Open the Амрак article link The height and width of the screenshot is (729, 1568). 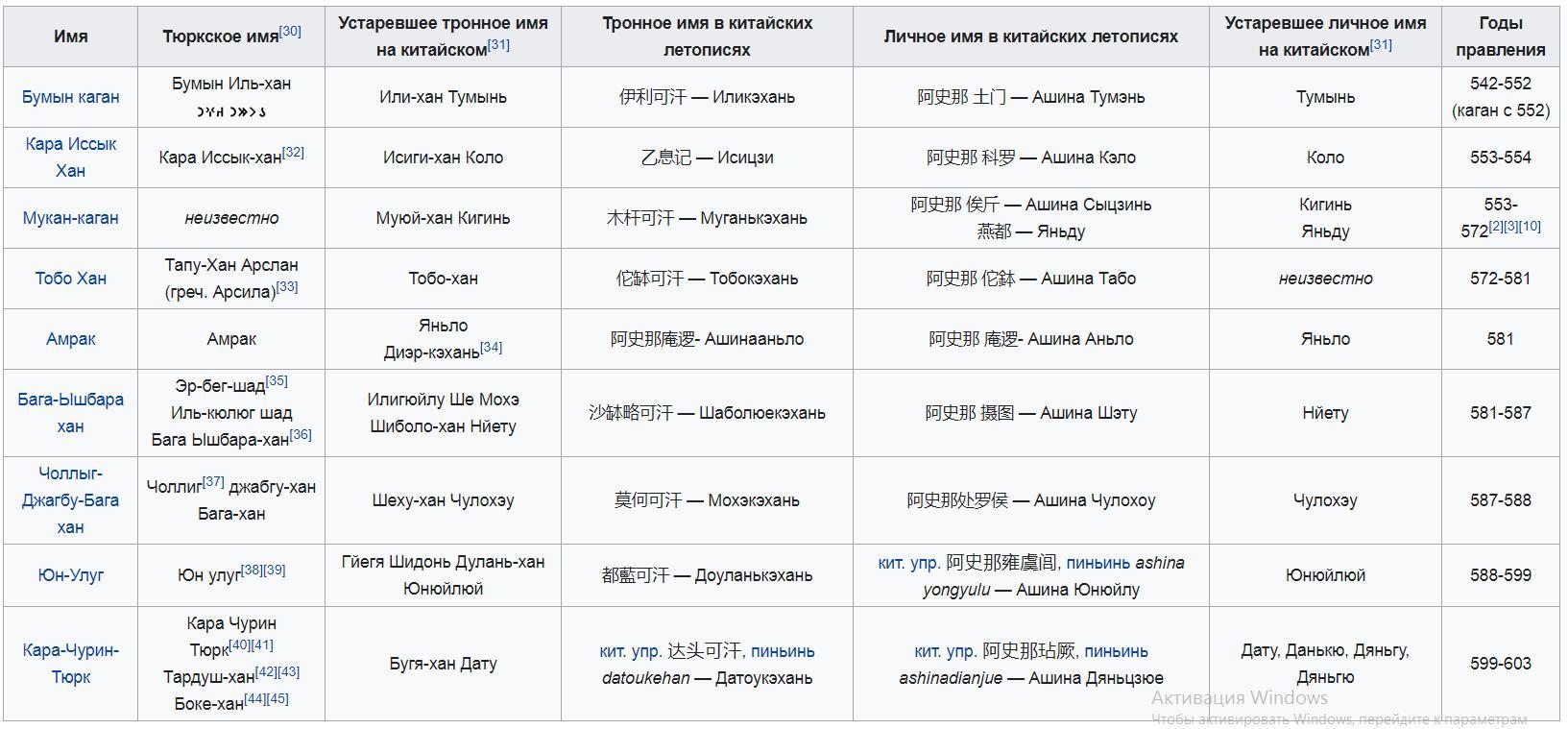tap(70, 339)
